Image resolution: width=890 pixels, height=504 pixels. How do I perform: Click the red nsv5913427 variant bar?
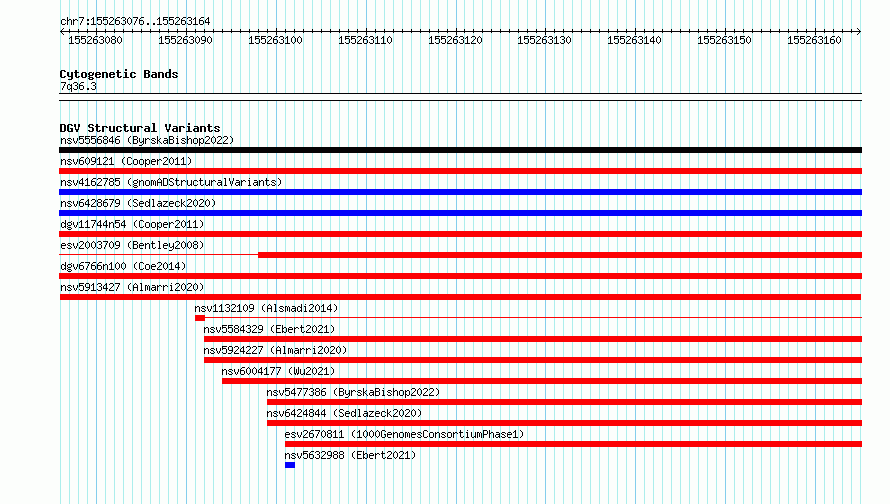point(460,297)
